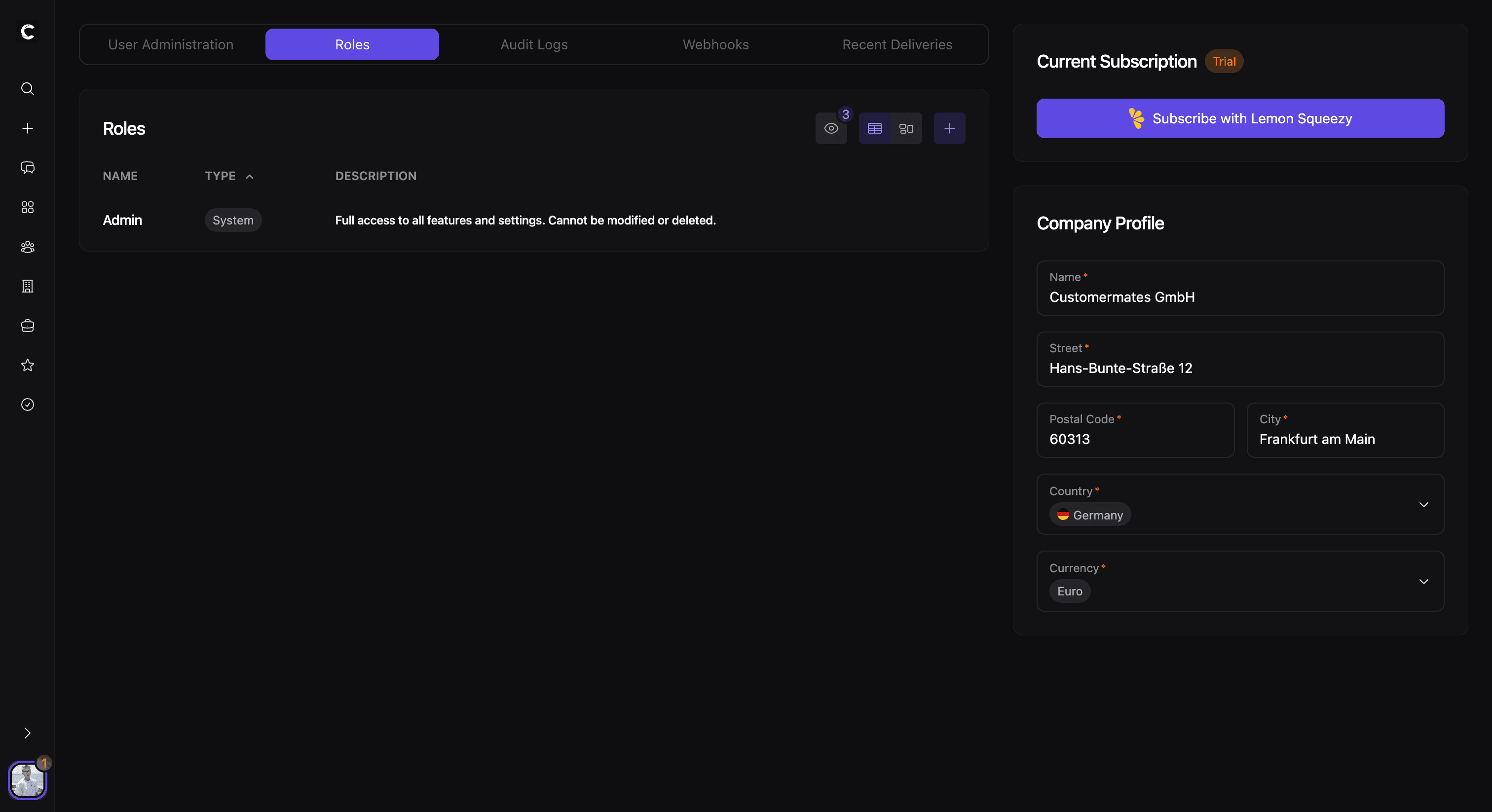Open the star favorites sidebar icon
The image size is (1492, 812).
click(27, 365)
